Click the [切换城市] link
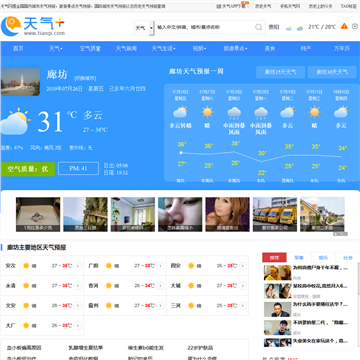The height and width of the screenshot is (360, 360). [85, 78]
